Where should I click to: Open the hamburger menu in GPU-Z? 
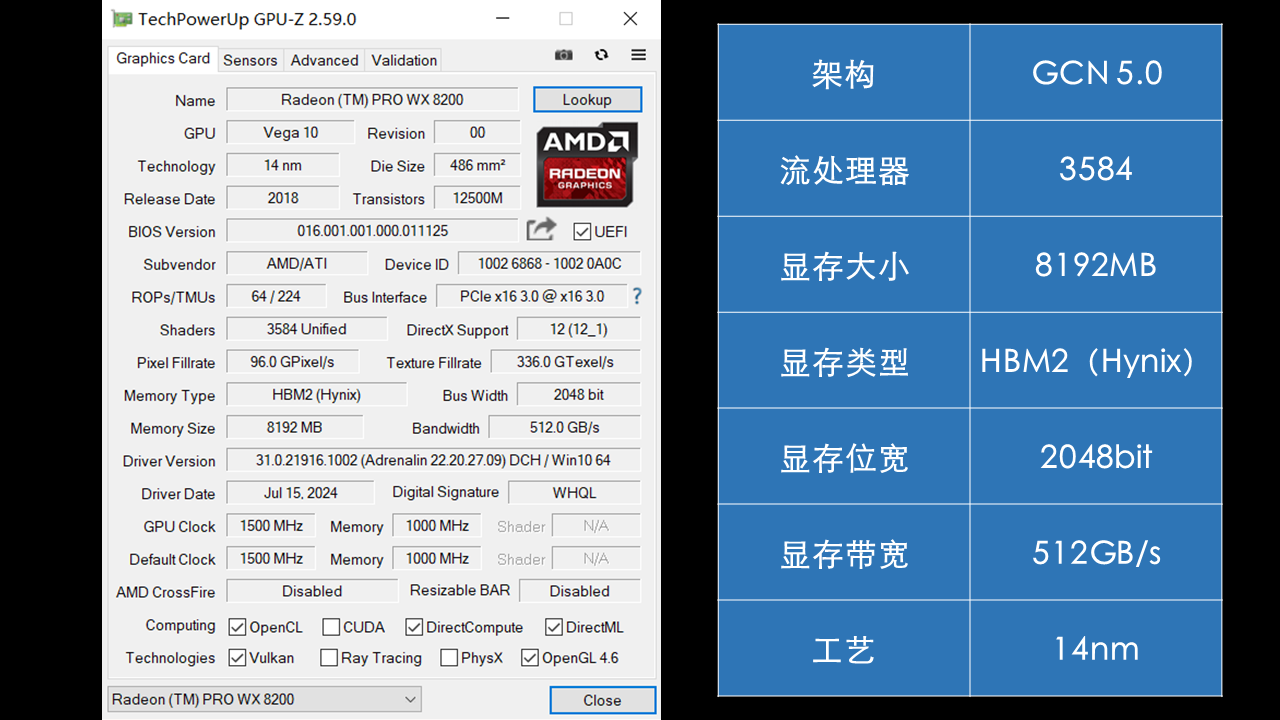[x=638, y=55]
